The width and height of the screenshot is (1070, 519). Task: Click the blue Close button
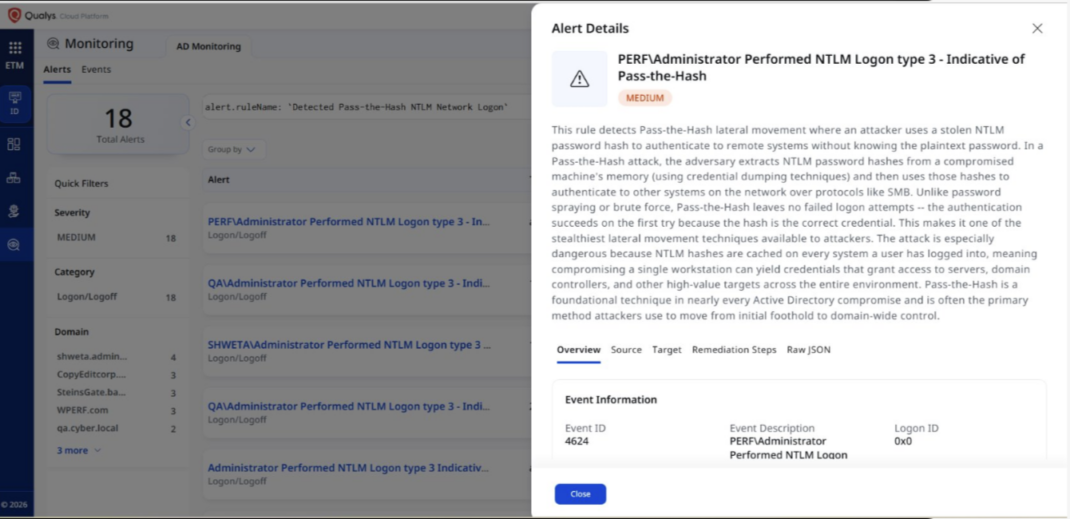pyautogui.click(x=580, y=494)
